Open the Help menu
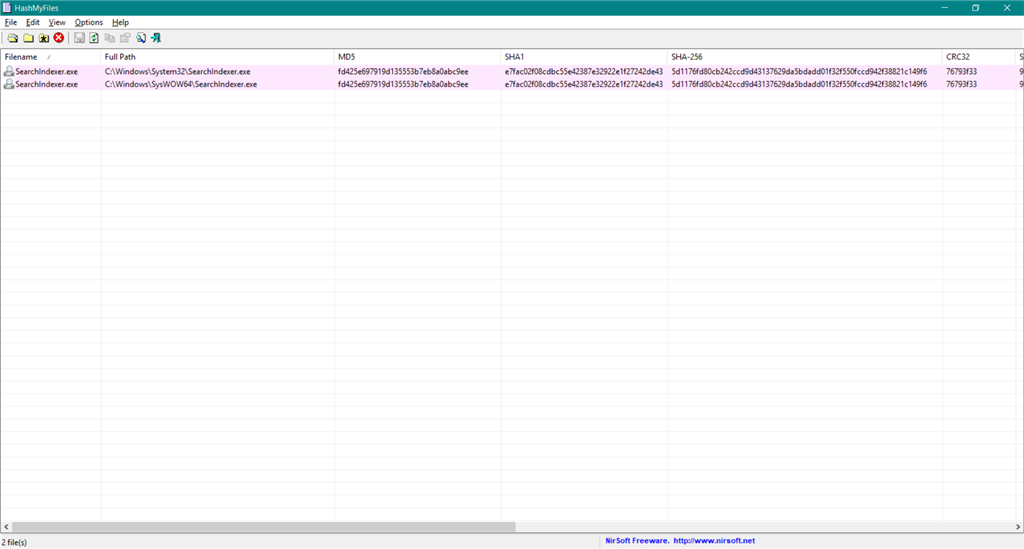The width and height of the screenshot is (1024, 549). 120,22
